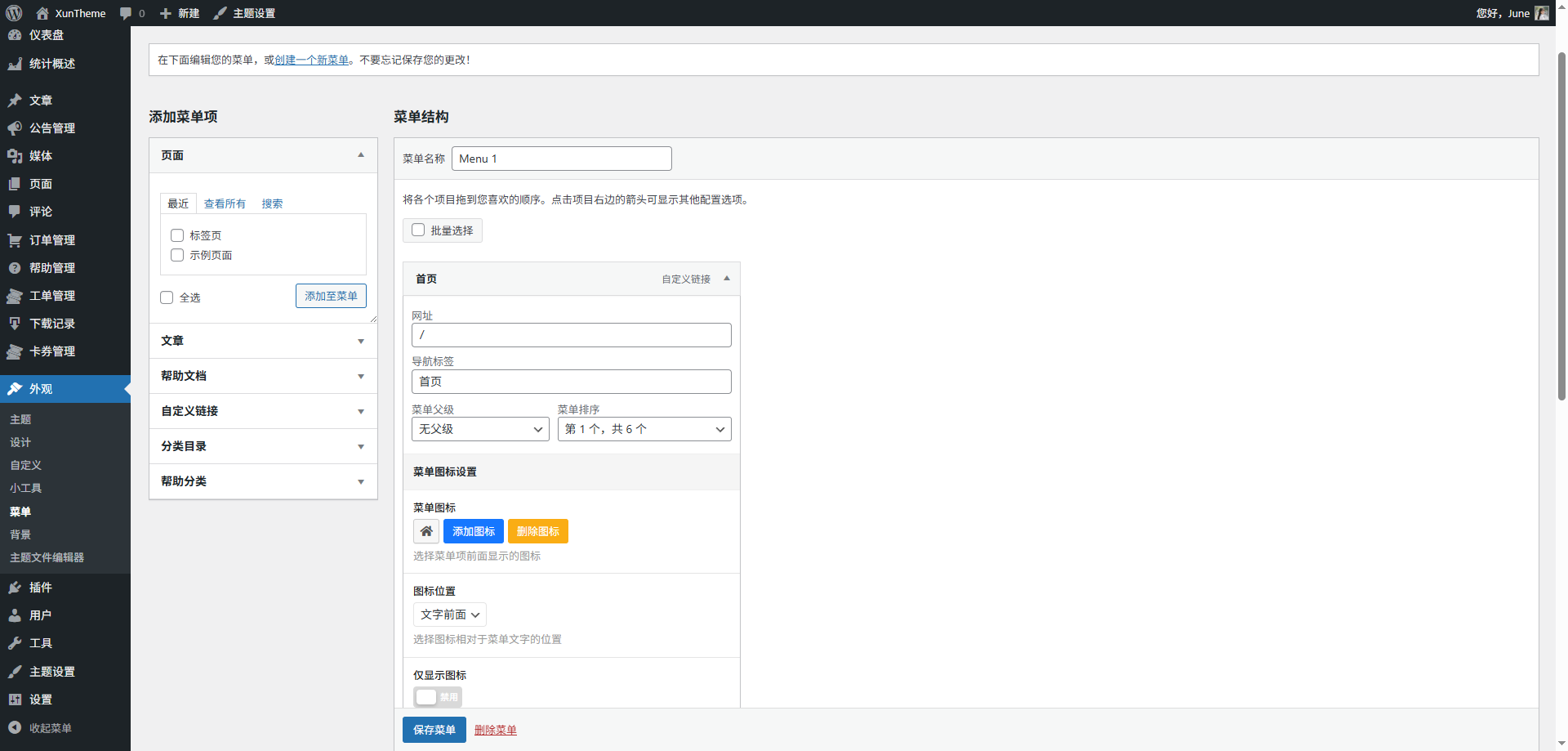Click the 保存菜单 button

(x=434, y=730)
